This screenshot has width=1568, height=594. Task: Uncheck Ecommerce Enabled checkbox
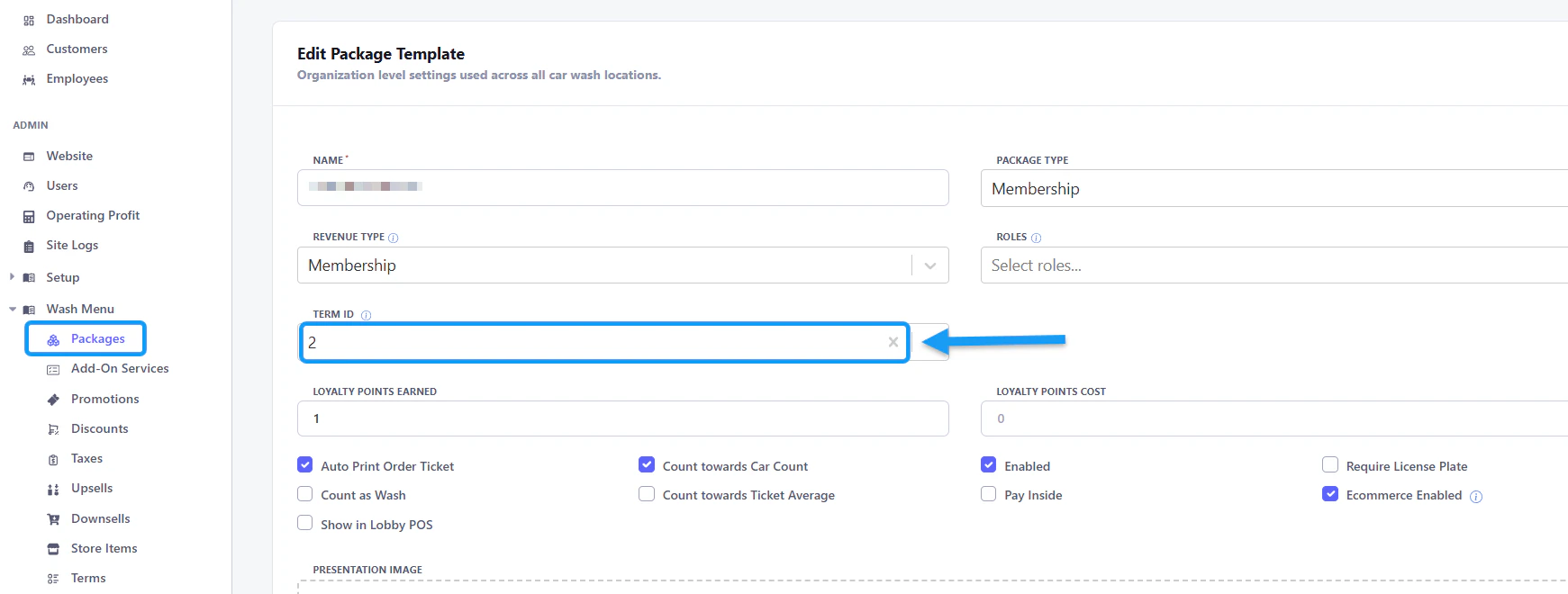[1330, 494]
